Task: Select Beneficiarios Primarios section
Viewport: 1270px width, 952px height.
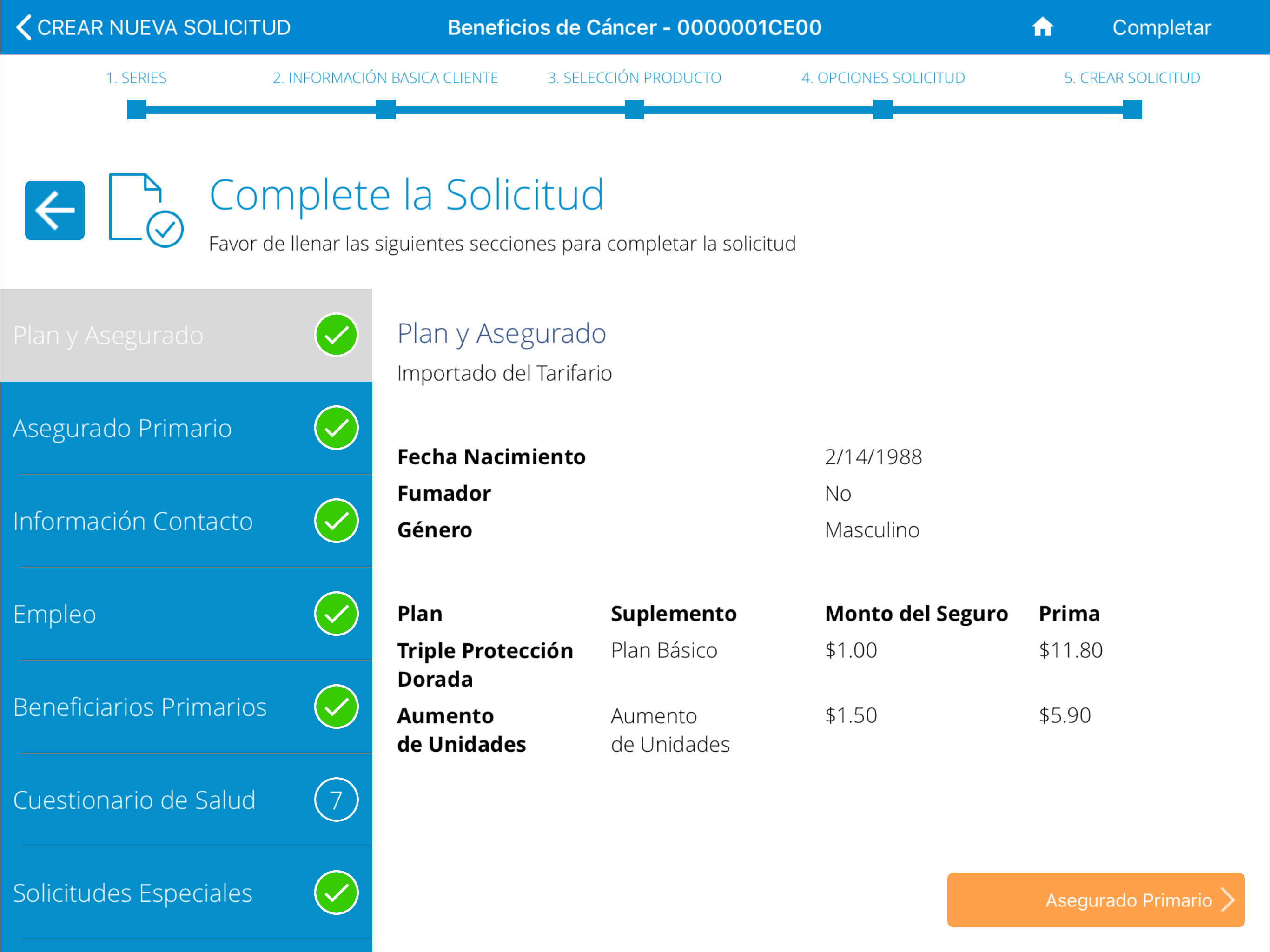Action: tap(186, 707)
